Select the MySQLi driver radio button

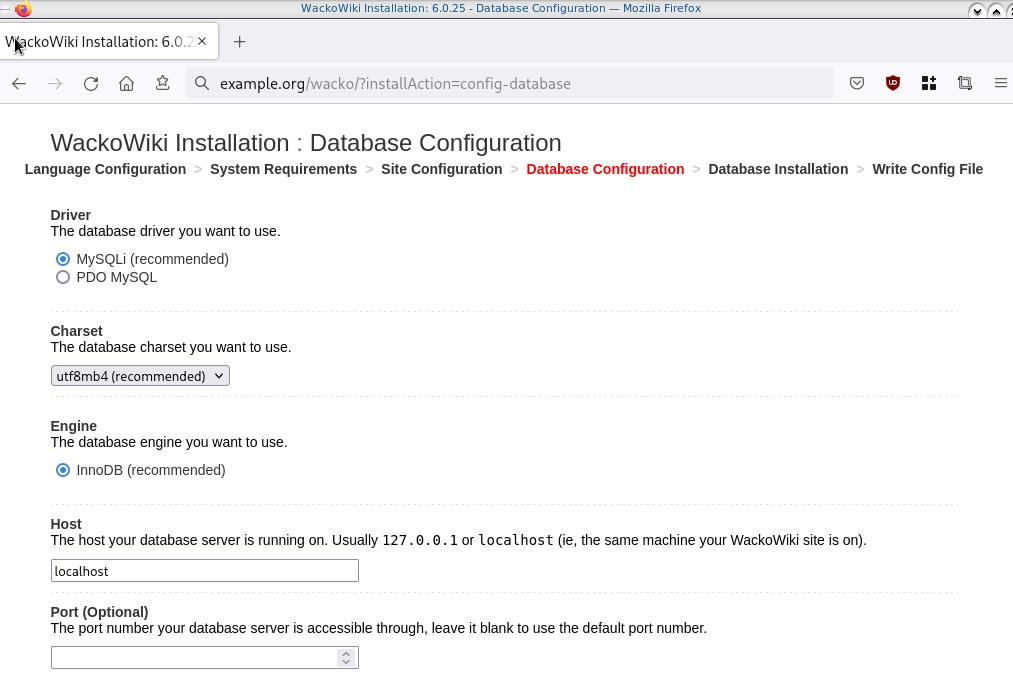click(63, 259)
